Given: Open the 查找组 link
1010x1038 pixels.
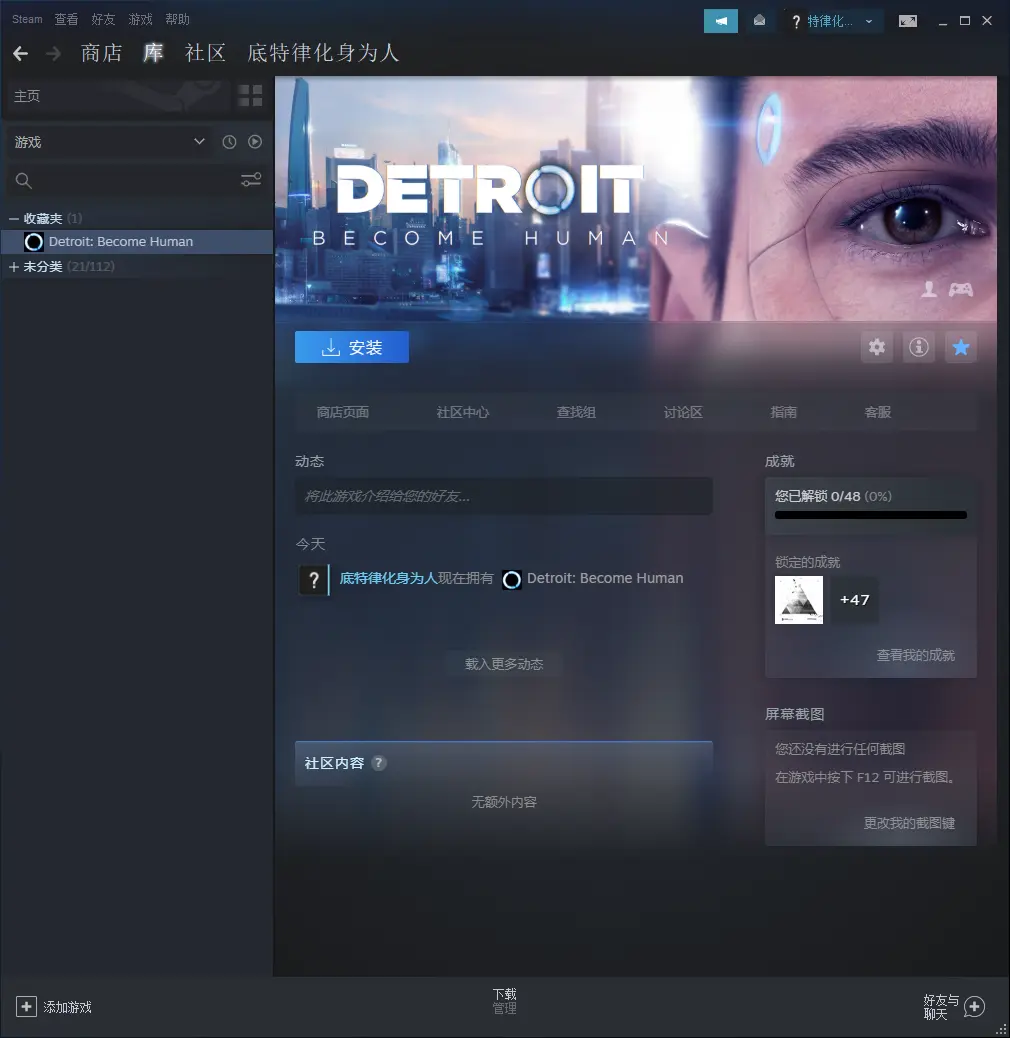Looking at the screenshot, I should point(576,412).
